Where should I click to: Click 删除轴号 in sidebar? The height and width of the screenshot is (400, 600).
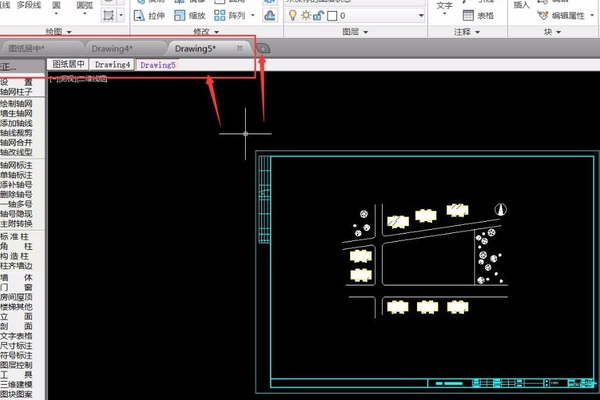(16, 194)
